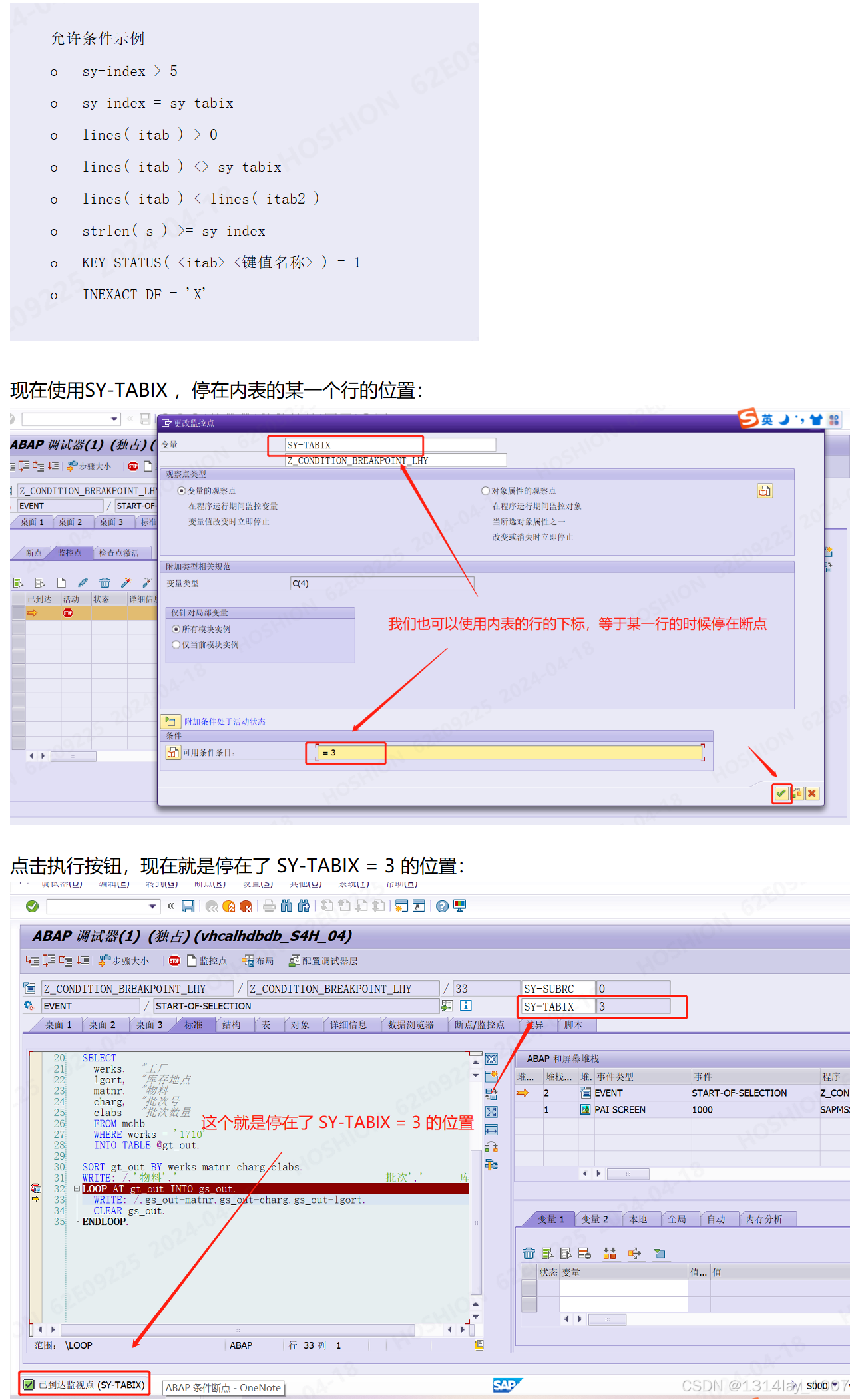The image size is (852, 1400).
Task: Click the first empty variable name cell
Action: pyautogui.click(x=623, y=1288)
